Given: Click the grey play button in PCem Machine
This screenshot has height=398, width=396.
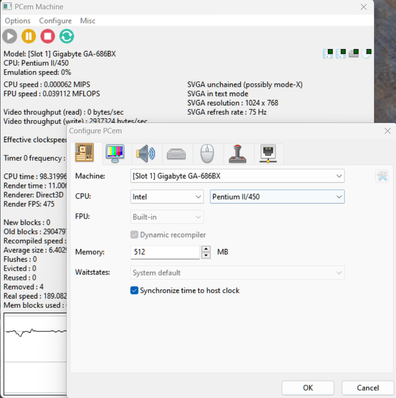Looking at the screenshot, I should pyautogui.click(x=10, y=36).
